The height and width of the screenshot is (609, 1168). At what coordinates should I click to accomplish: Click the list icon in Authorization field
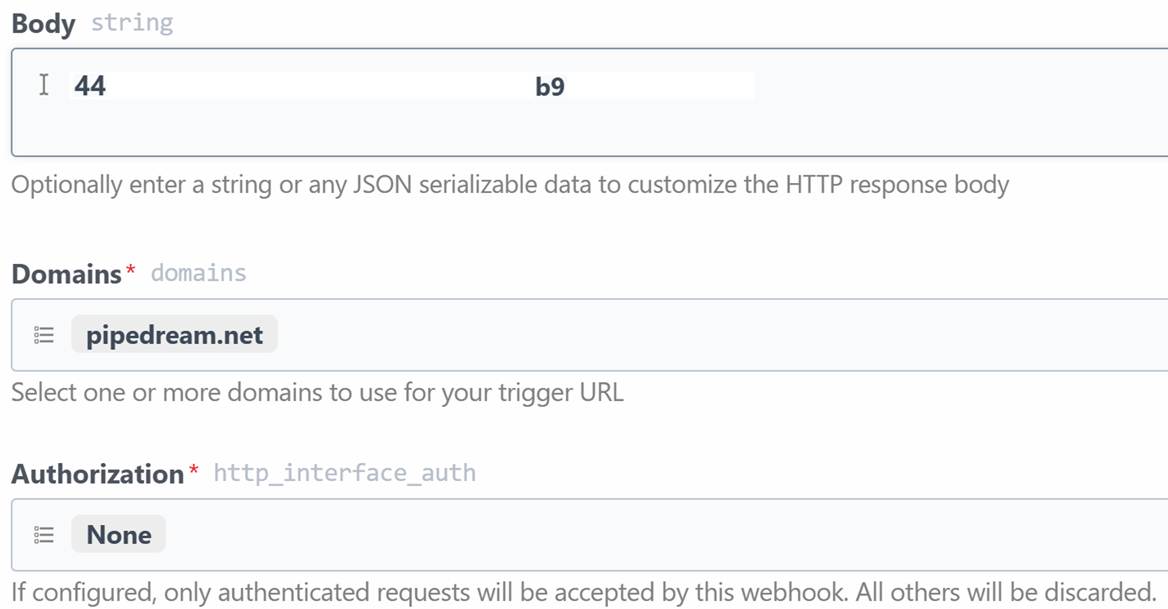(44, 535)
